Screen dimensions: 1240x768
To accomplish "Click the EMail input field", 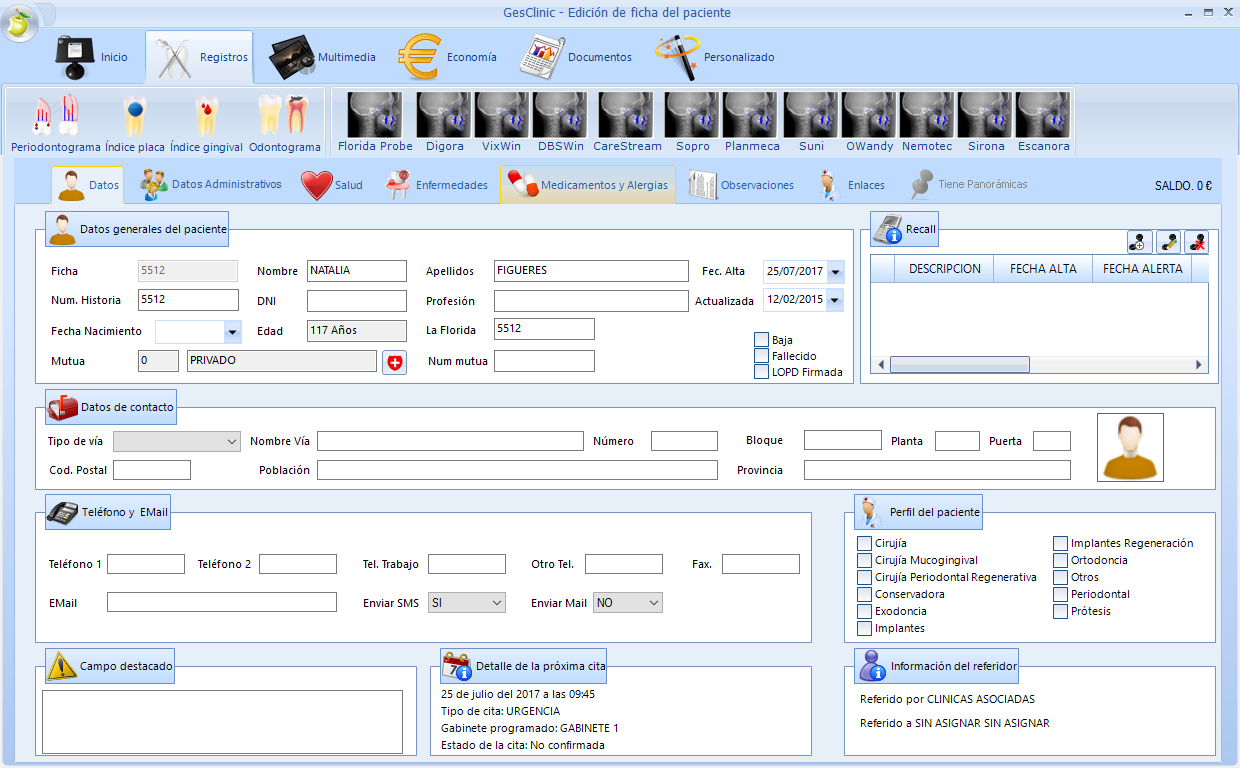I will point(222,602).
